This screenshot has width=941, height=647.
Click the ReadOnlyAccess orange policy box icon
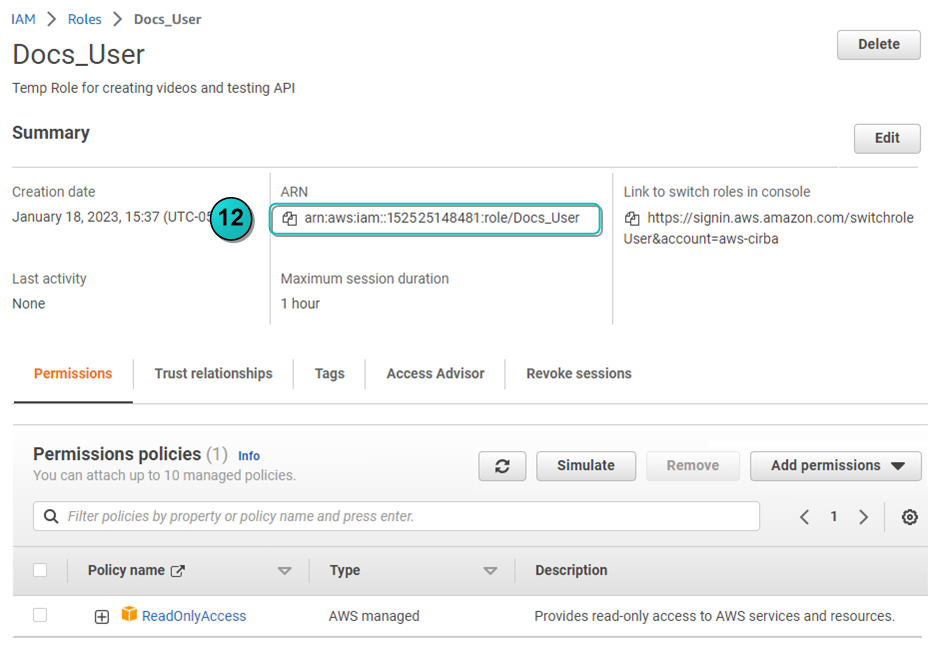129,613
